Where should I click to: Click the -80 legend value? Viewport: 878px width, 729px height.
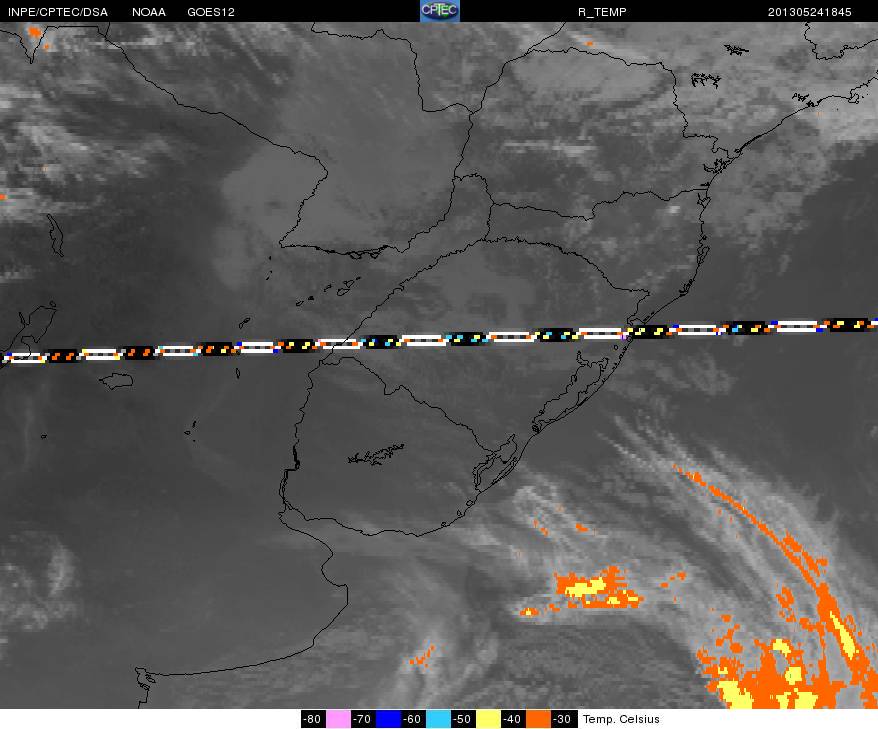point(313,719)
